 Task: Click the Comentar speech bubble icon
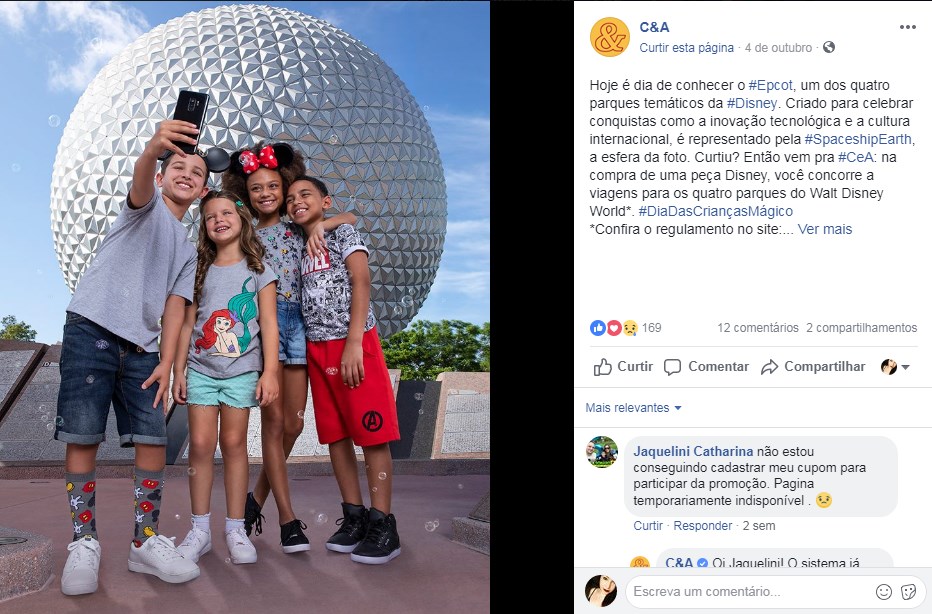pyautogui.click(x=672, y=367)
